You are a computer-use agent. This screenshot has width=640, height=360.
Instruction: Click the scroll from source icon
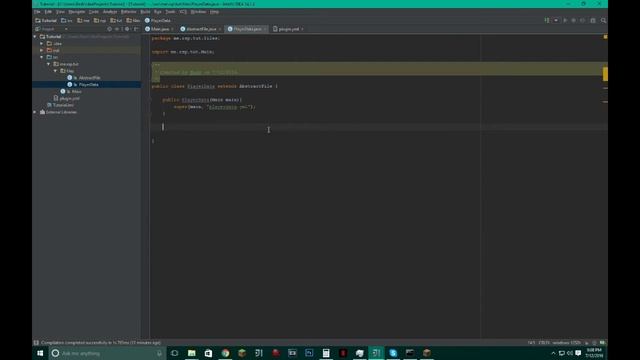click(109, 29)
